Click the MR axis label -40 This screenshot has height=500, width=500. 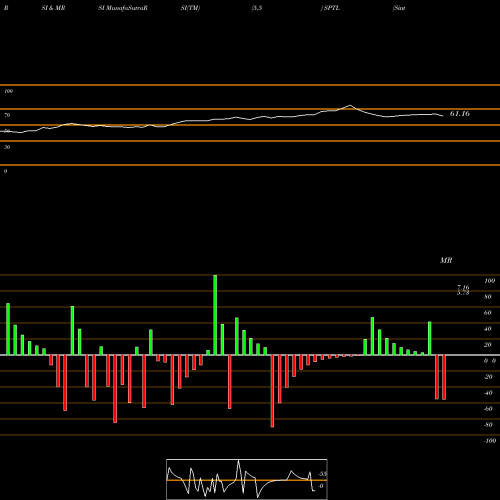pos(488,393)
